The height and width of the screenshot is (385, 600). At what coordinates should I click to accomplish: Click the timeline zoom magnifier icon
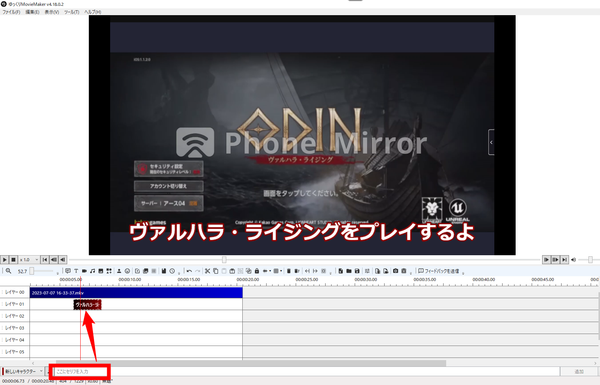coord(8,271)
